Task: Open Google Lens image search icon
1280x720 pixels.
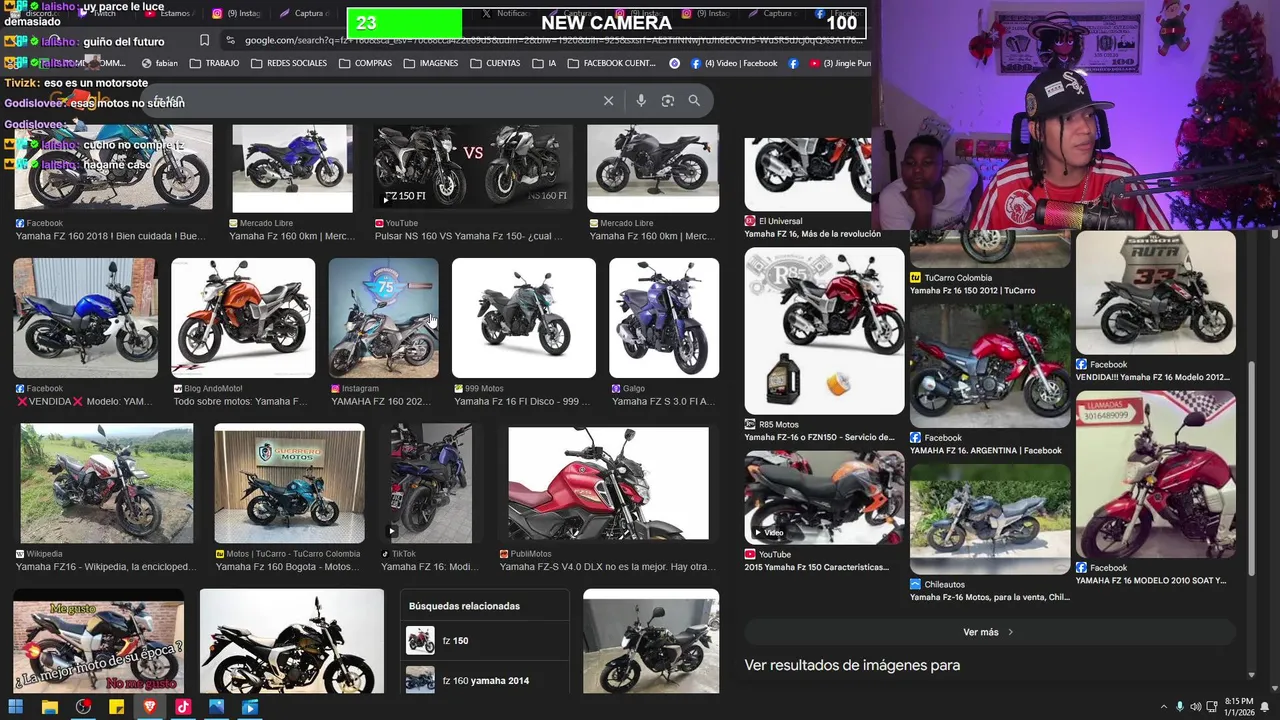Action: click(x=668, y=101)
